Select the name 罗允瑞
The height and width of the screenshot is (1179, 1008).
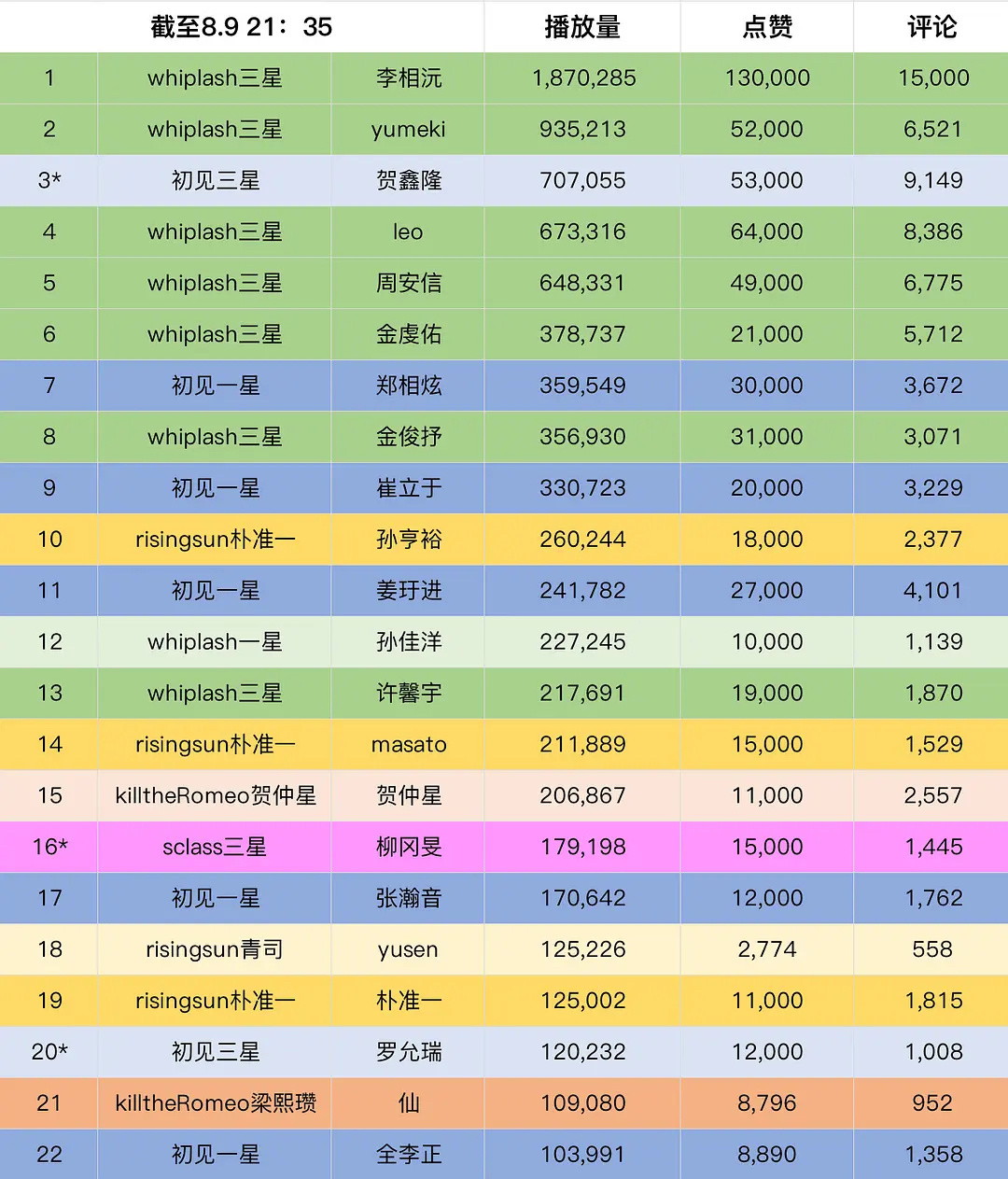coord(409,1053)
